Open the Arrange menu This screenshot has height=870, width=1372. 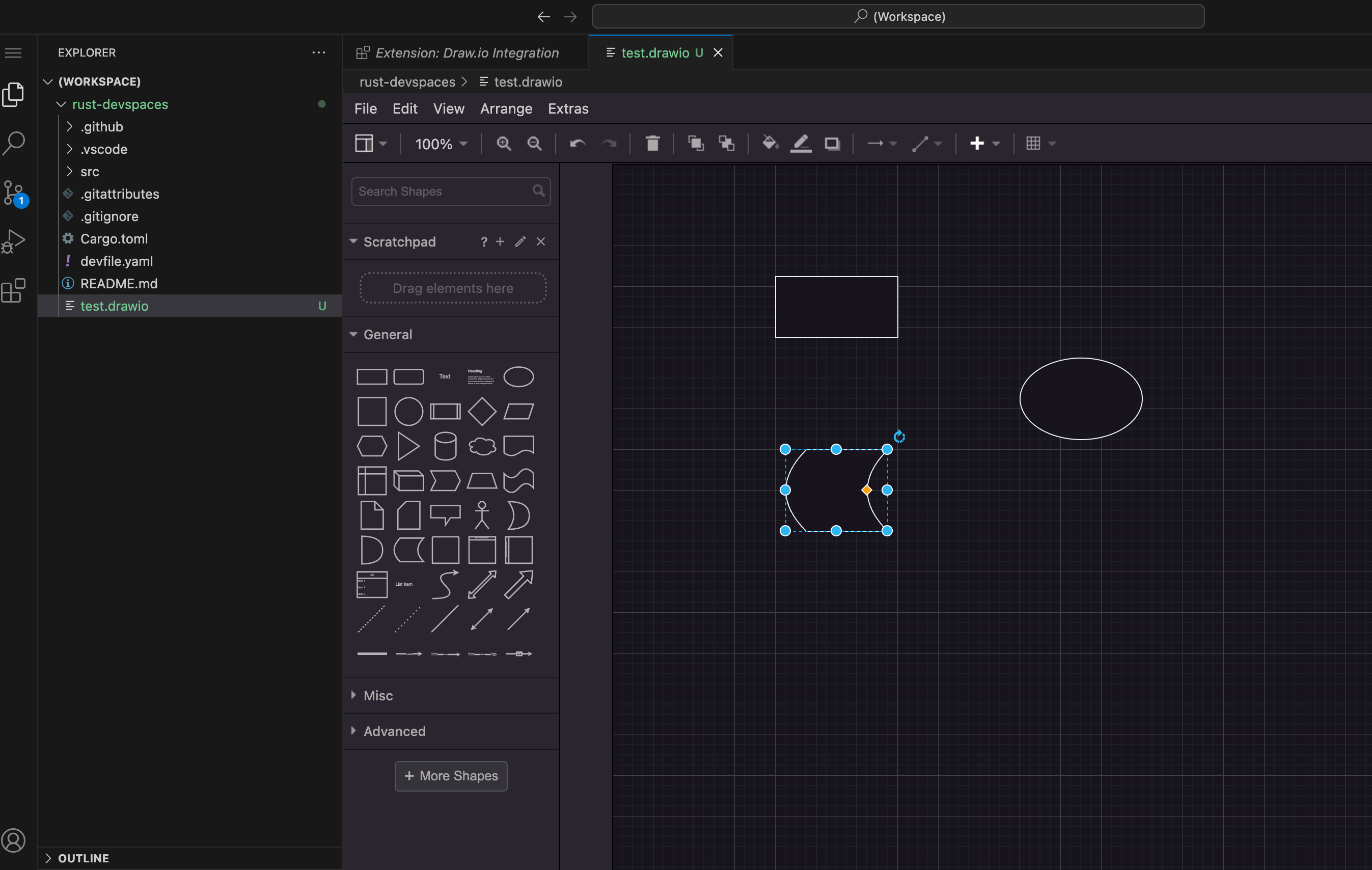506,109
